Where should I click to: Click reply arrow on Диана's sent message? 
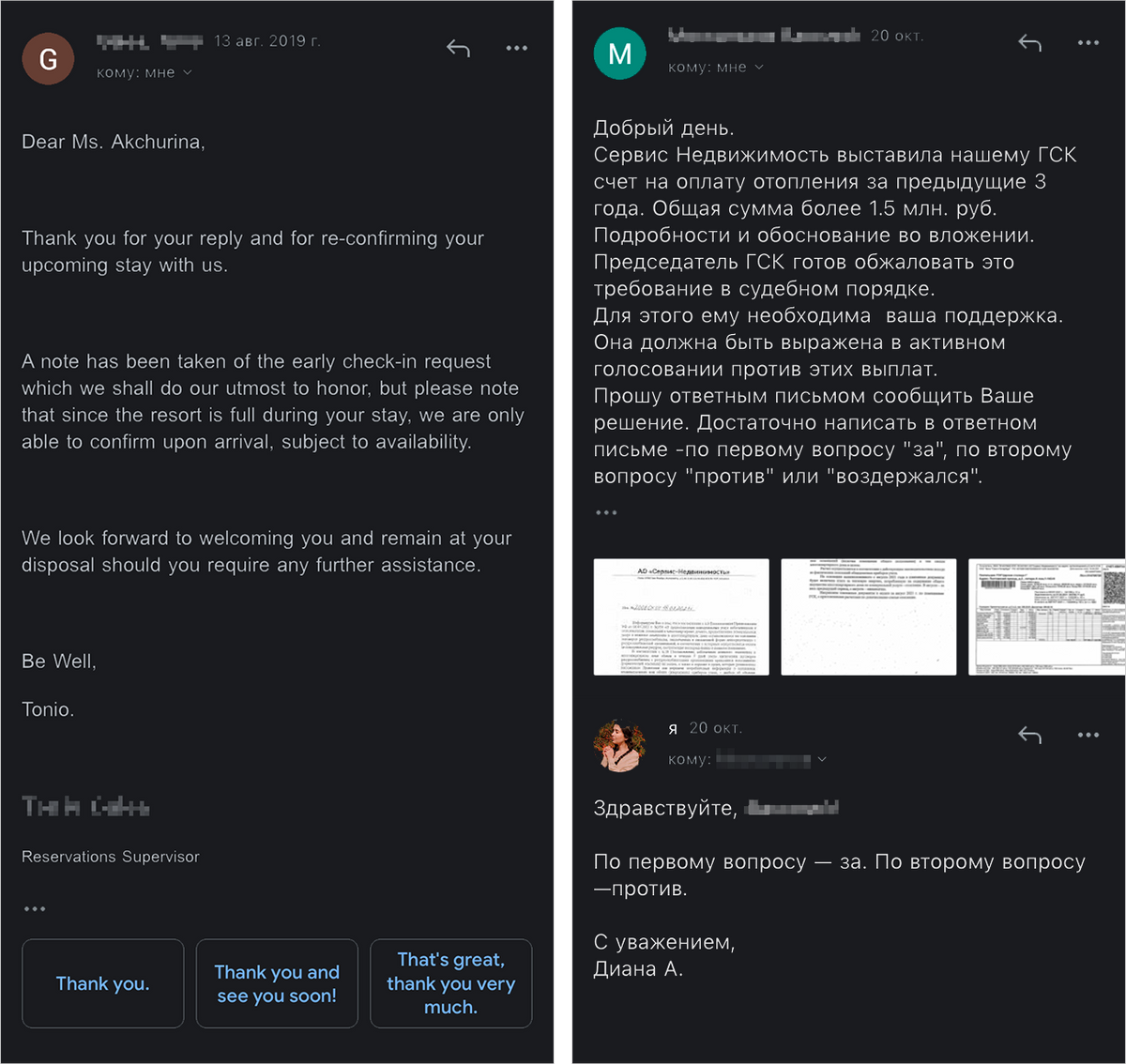[x=1029, y=735]
